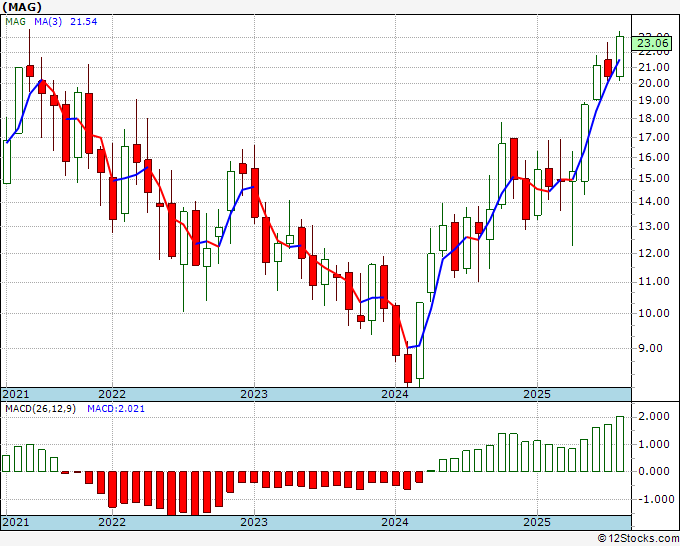Click the 20.00 price axis label
Image resolution: width=680 pixels, height=546 pixels.
click(x=654, y=83)
